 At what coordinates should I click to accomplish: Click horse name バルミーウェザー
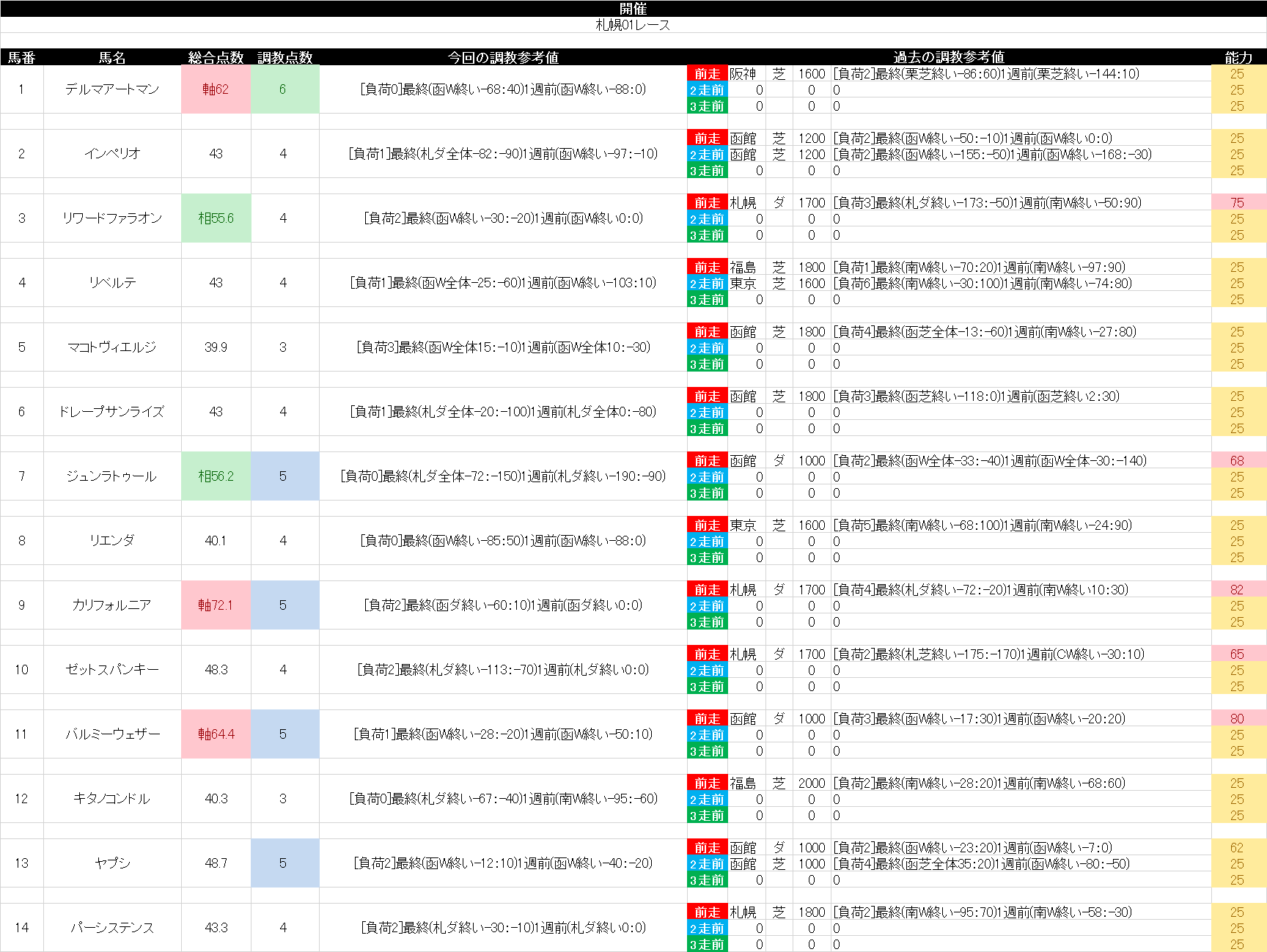coord(112,734)
